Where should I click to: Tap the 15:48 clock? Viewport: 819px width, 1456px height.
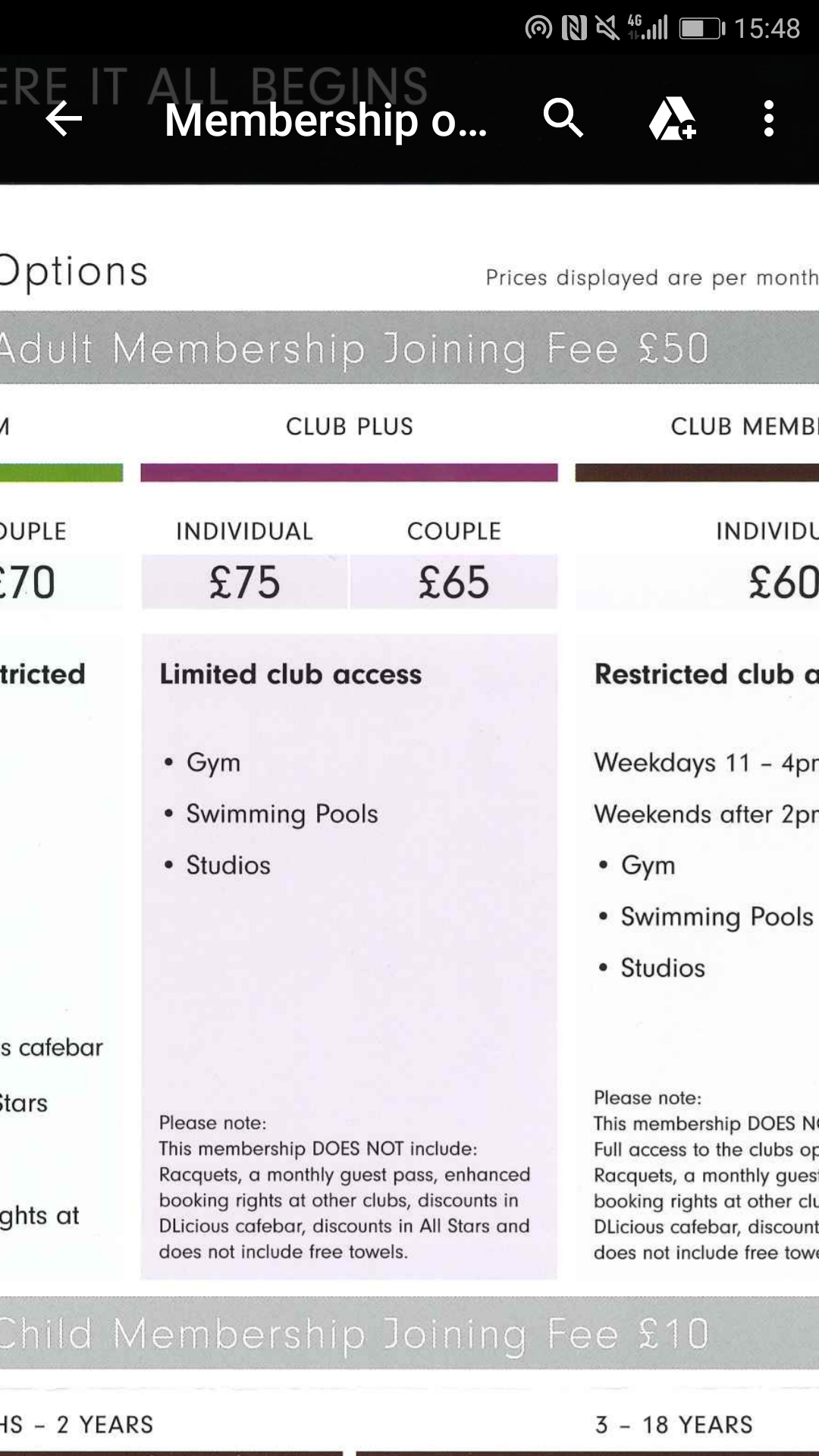[767, 29]
